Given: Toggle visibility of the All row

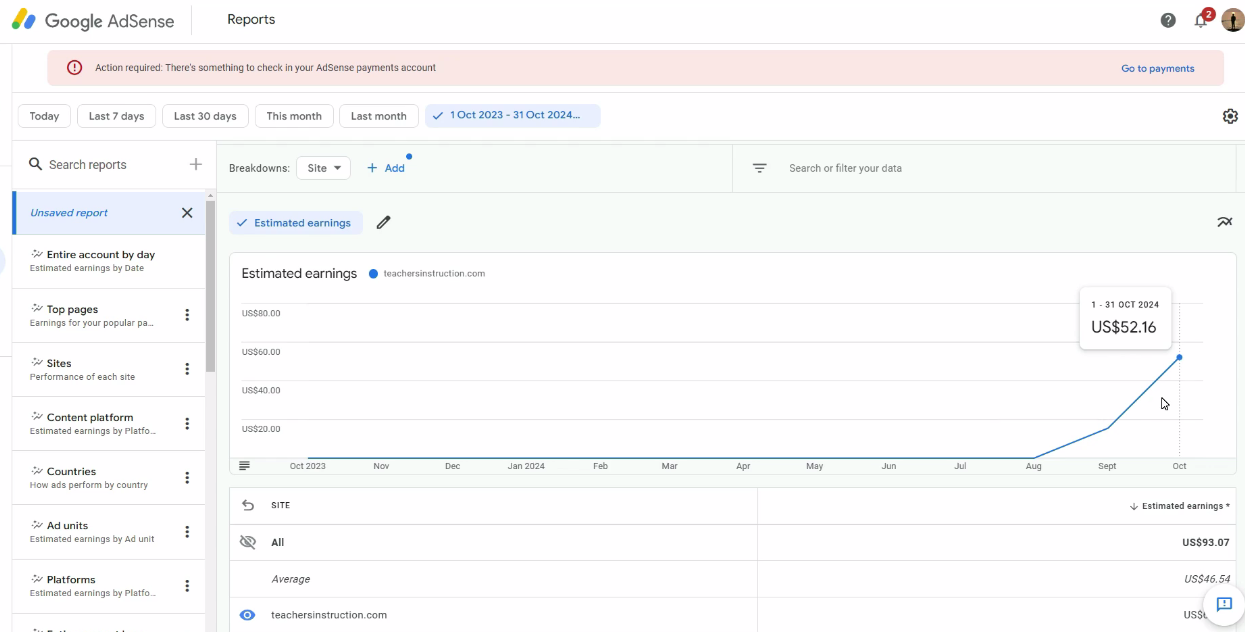Looking at the screenshot, I should [248, 542].
